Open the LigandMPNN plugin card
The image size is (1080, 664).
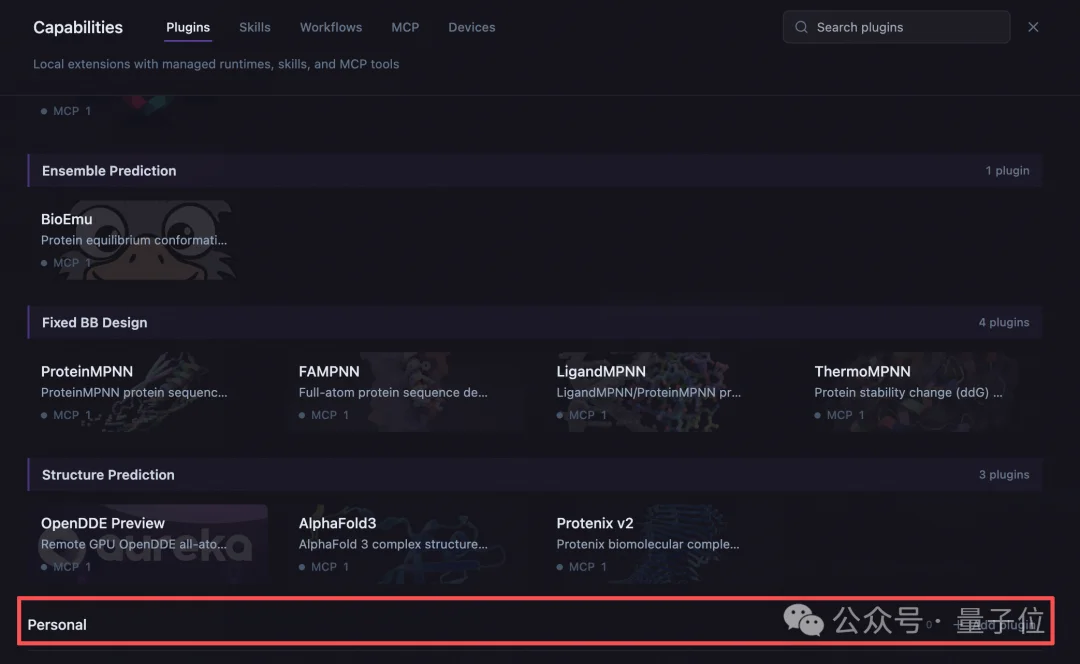(665, 392)
